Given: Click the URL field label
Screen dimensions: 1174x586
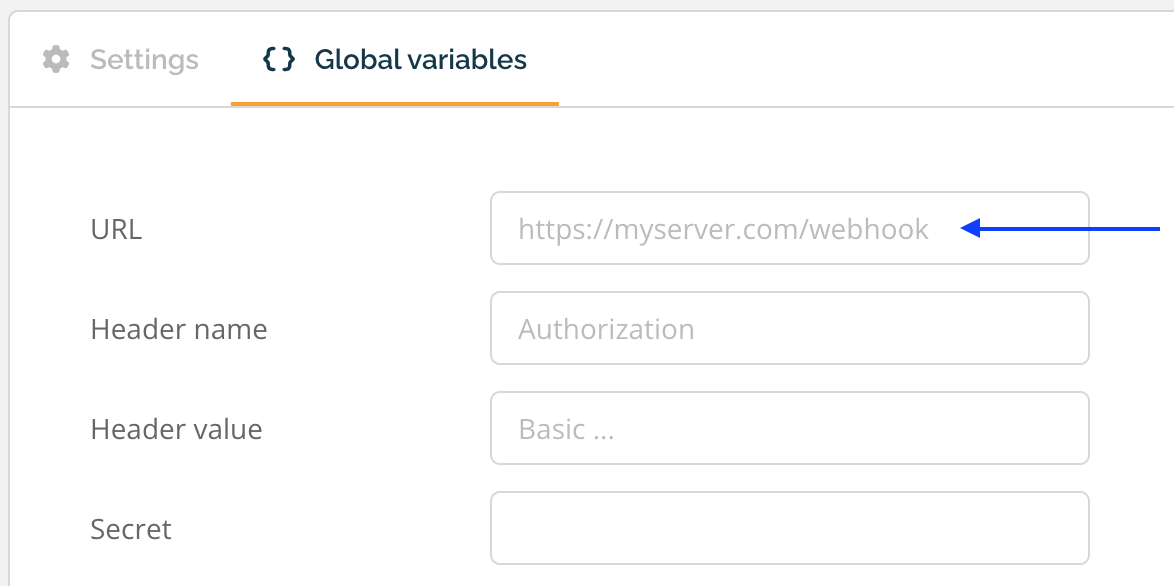Looking at the screenshot, I should (116, 230).
